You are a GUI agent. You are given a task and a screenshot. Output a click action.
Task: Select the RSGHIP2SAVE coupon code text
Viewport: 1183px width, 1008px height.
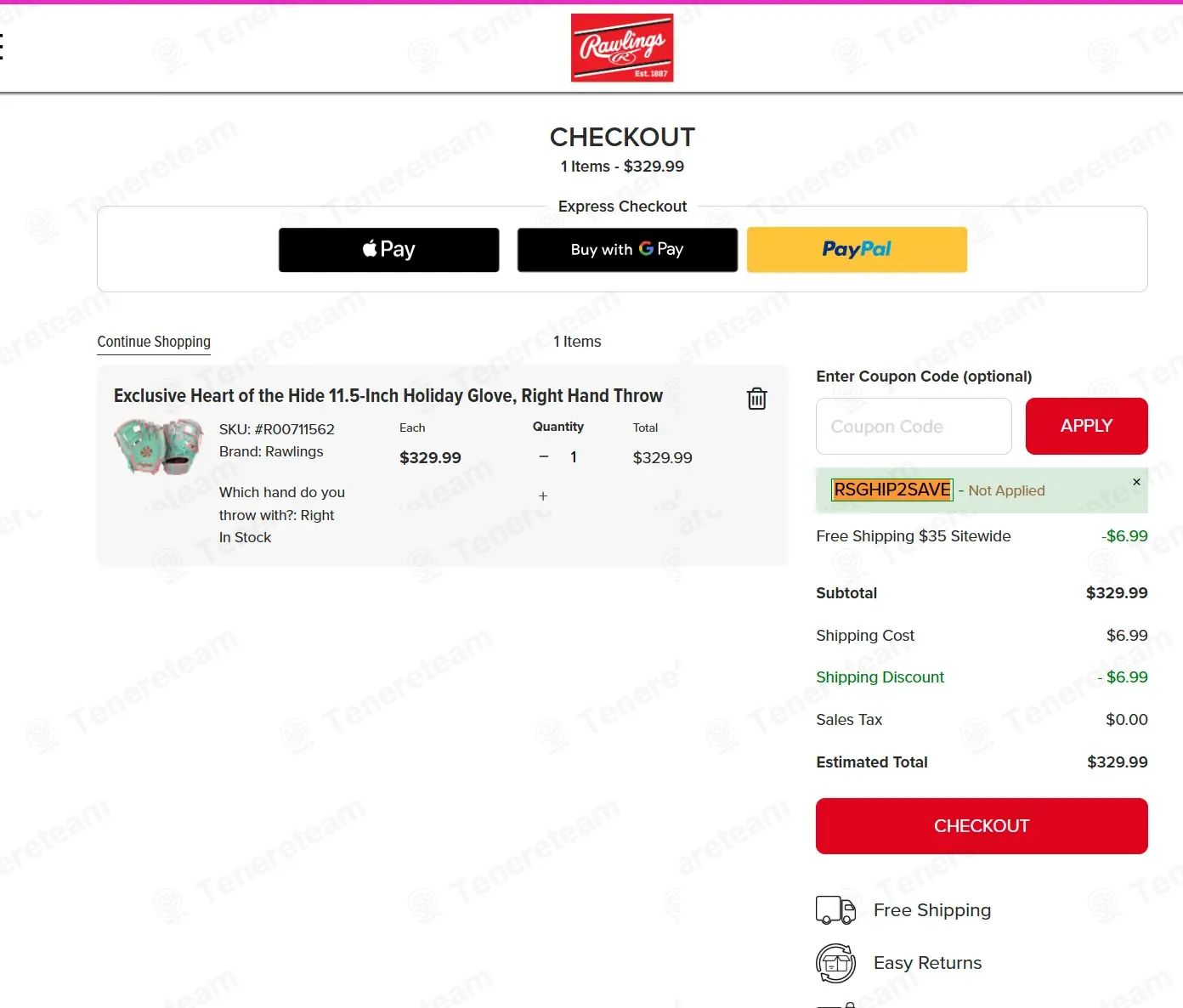click(892, 490)
